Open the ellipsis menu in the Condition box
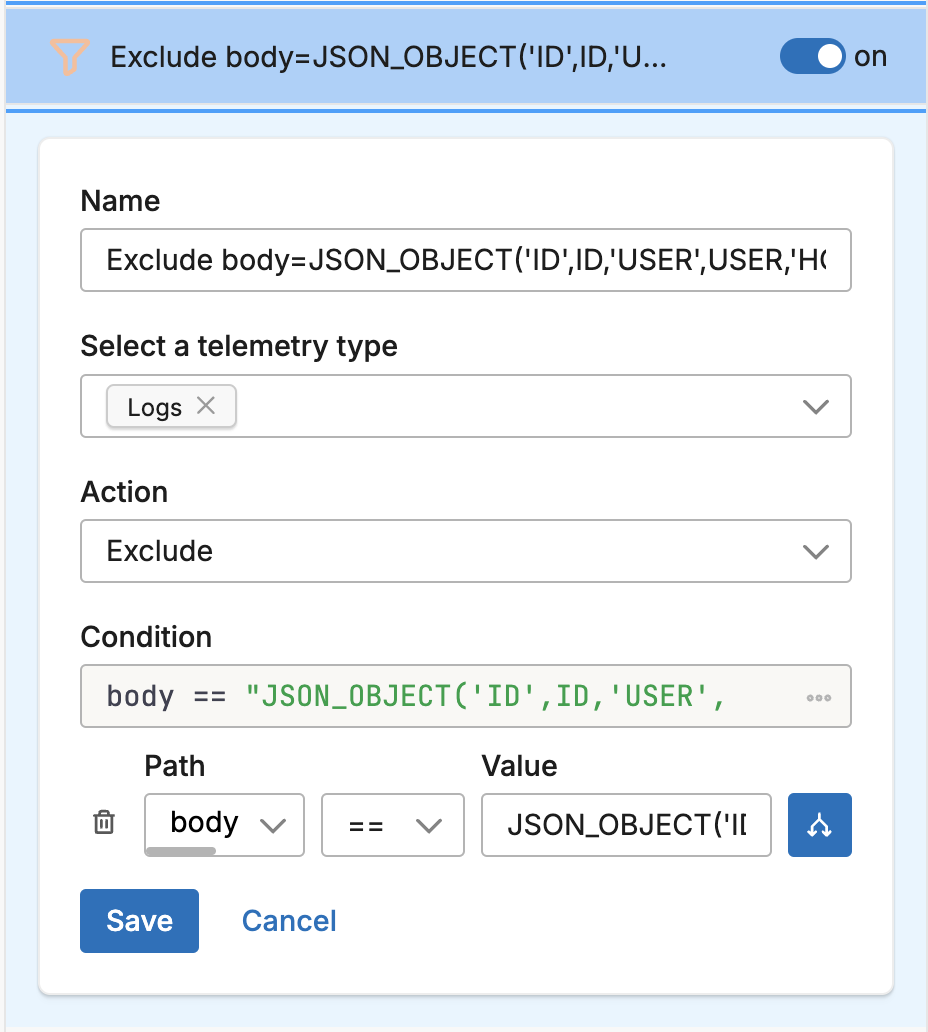The height and width of the screenshot is (1032, 928). [x=819, y=698]
